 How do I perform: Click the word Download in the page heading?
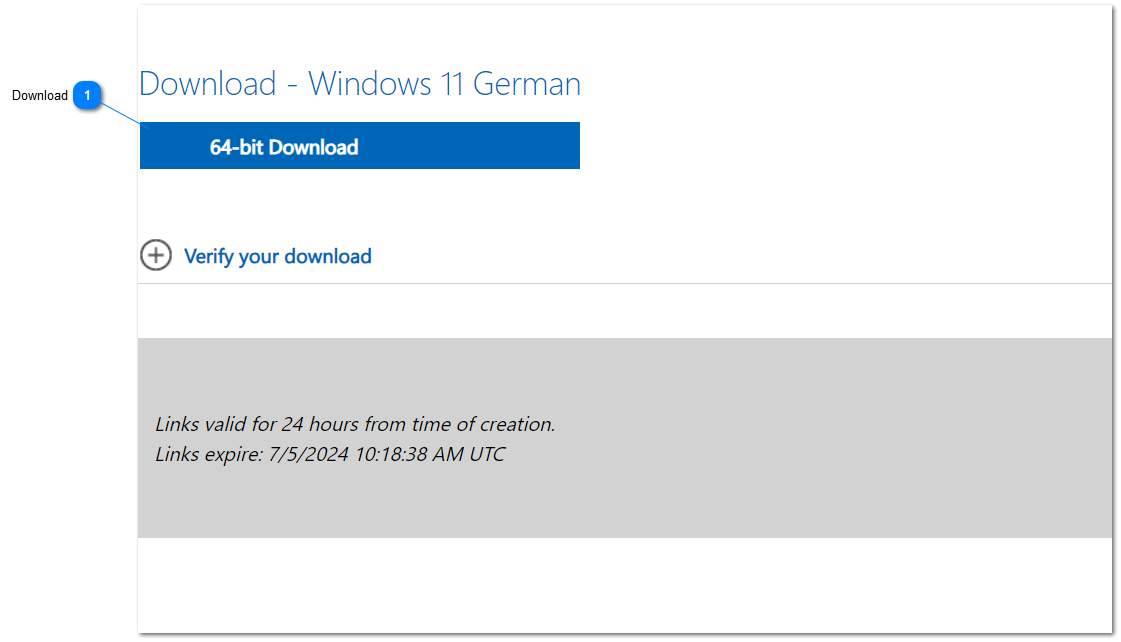click(x=207, y=84)
